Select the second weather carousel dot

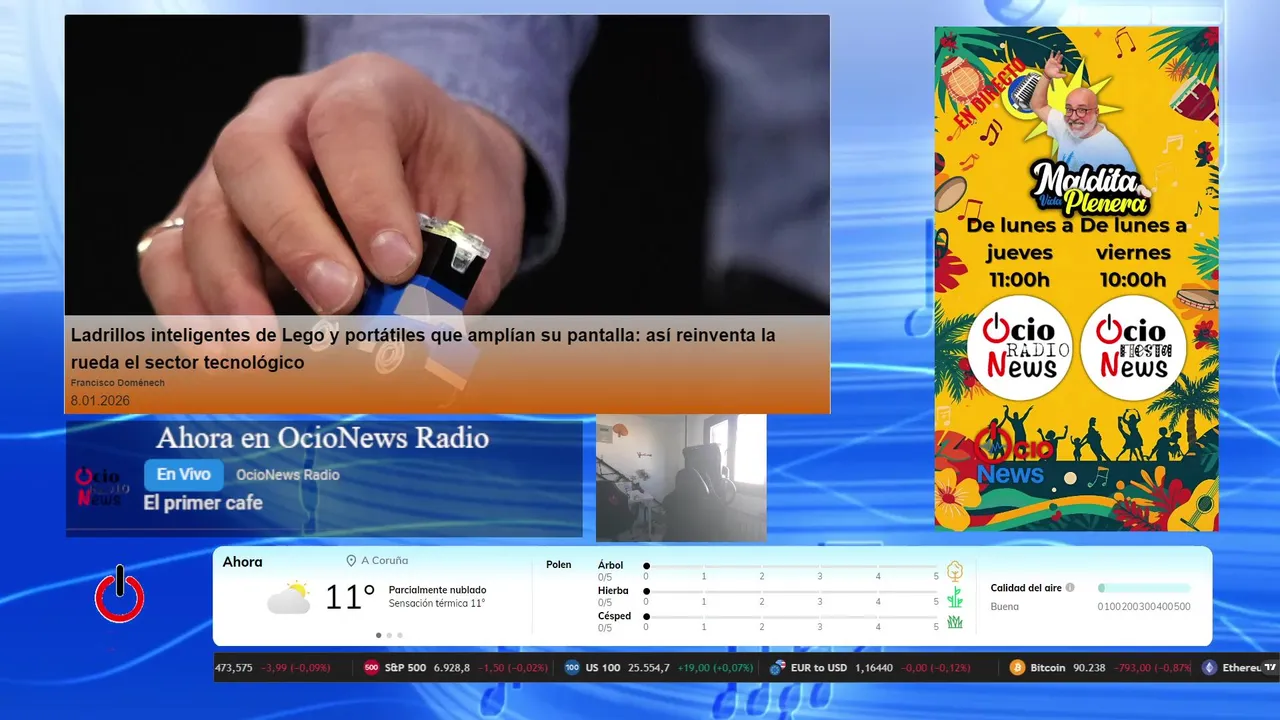[389, 635]
